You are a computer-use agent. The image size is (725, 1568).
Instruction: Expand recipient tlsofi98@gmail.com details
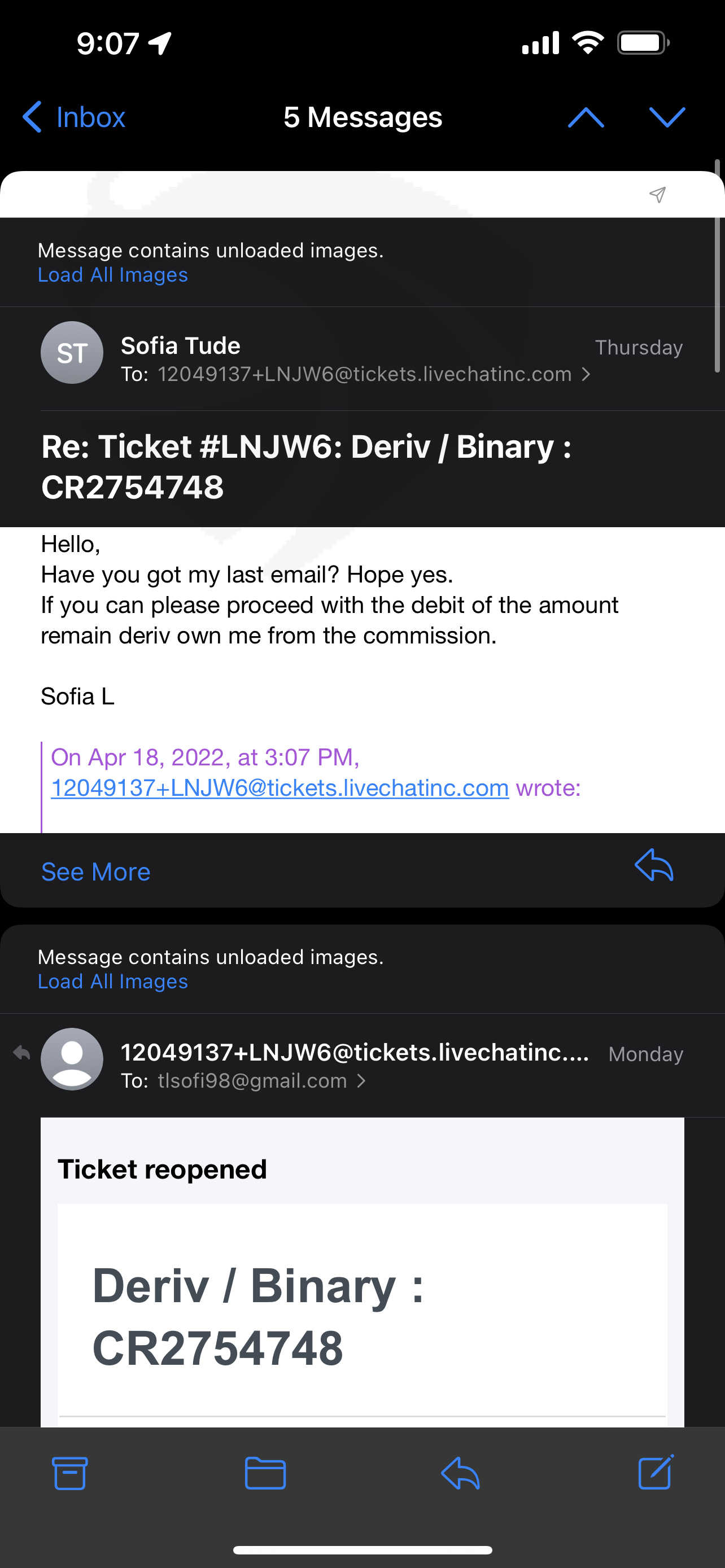click(x=361, y=1081)
